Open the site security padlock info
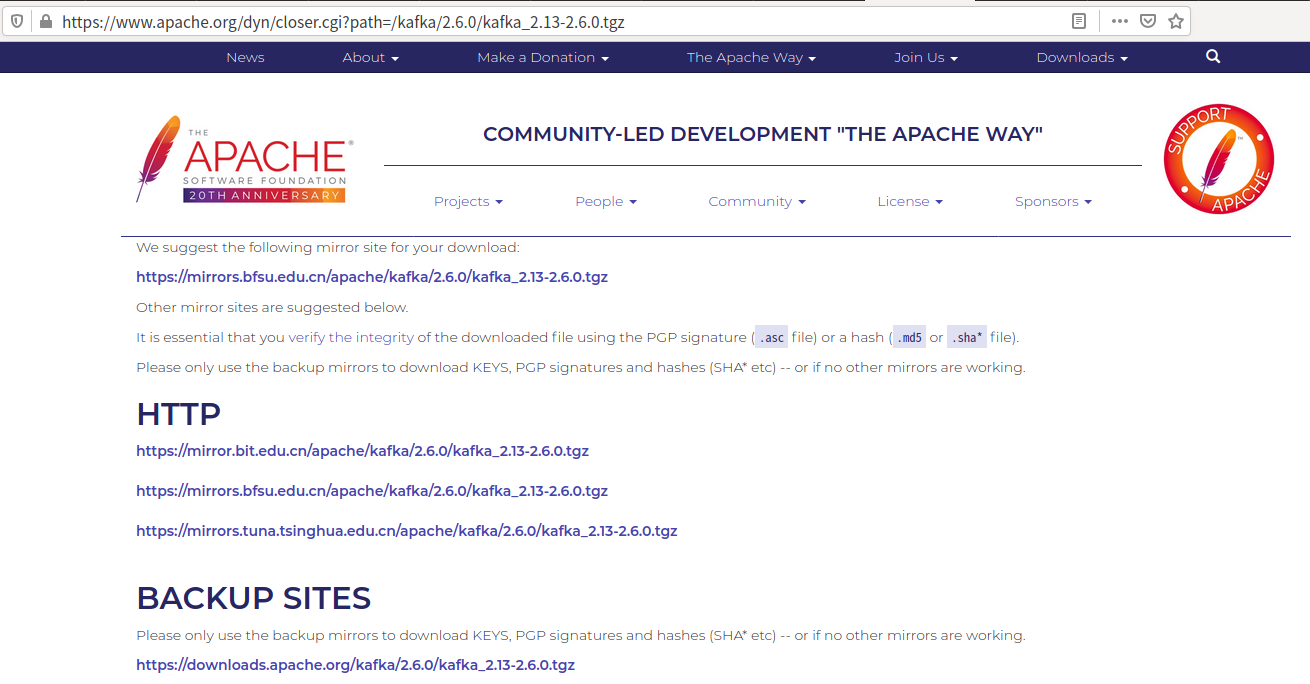The height and width of the screenshot is (684, 1310). 45,21
